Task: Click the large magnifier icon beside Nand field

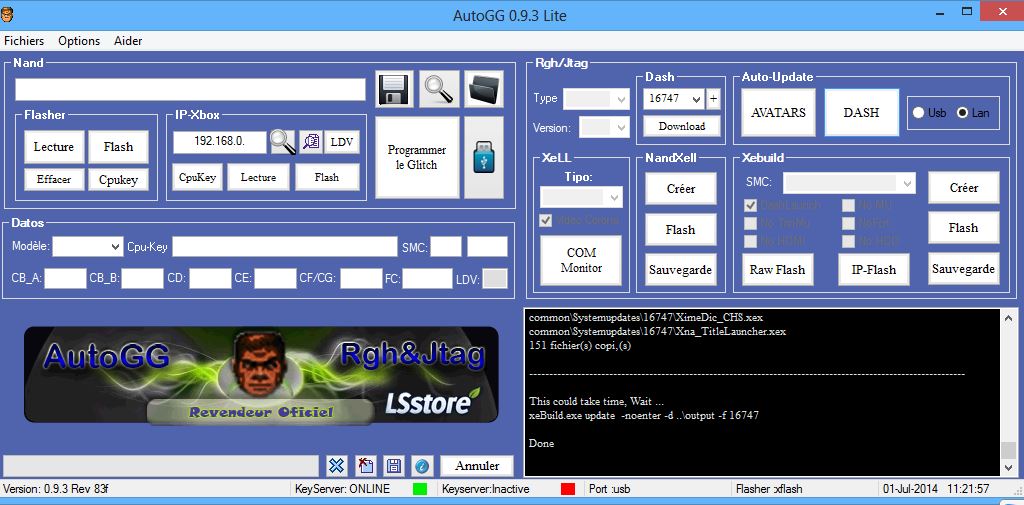Action: point(439,89)
